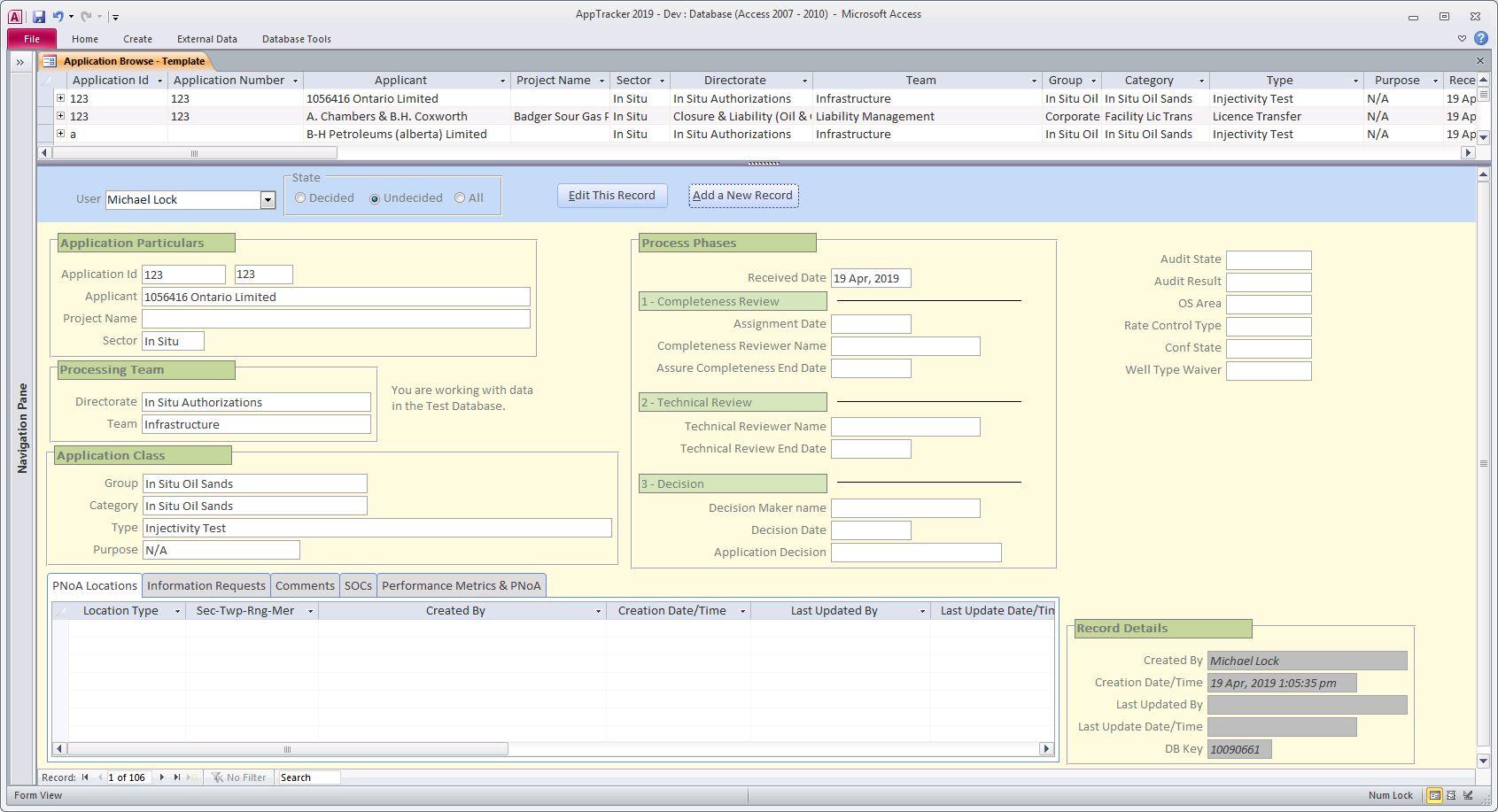Open the Applicant column filter dropdown
Viewport: 1498px width, 812px height.
pyautogui.click(x=502, y=81)
